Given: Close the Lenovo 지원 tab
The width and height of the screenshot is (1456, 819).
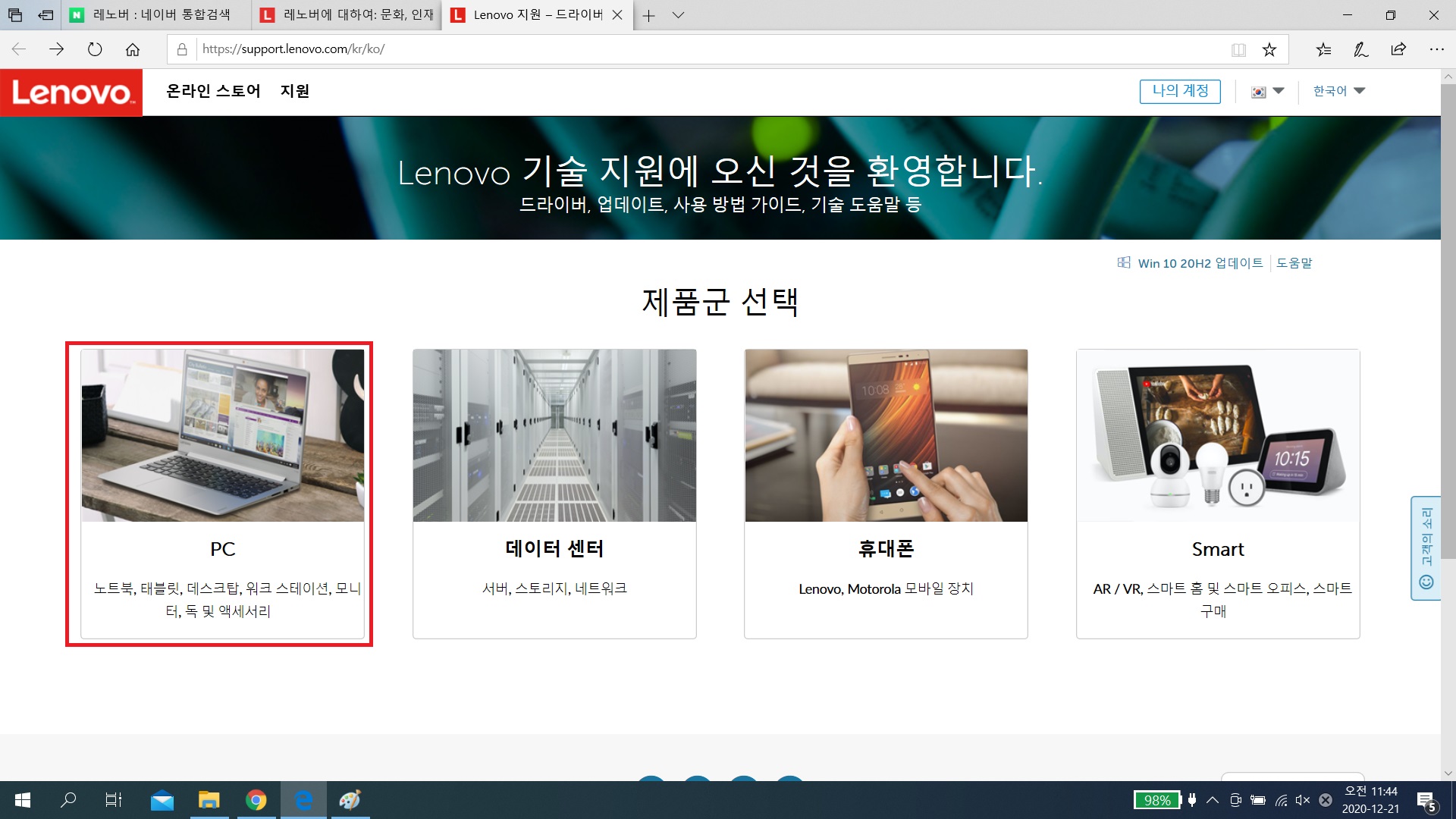Looking at the screenshot, I should coord(617,14).
